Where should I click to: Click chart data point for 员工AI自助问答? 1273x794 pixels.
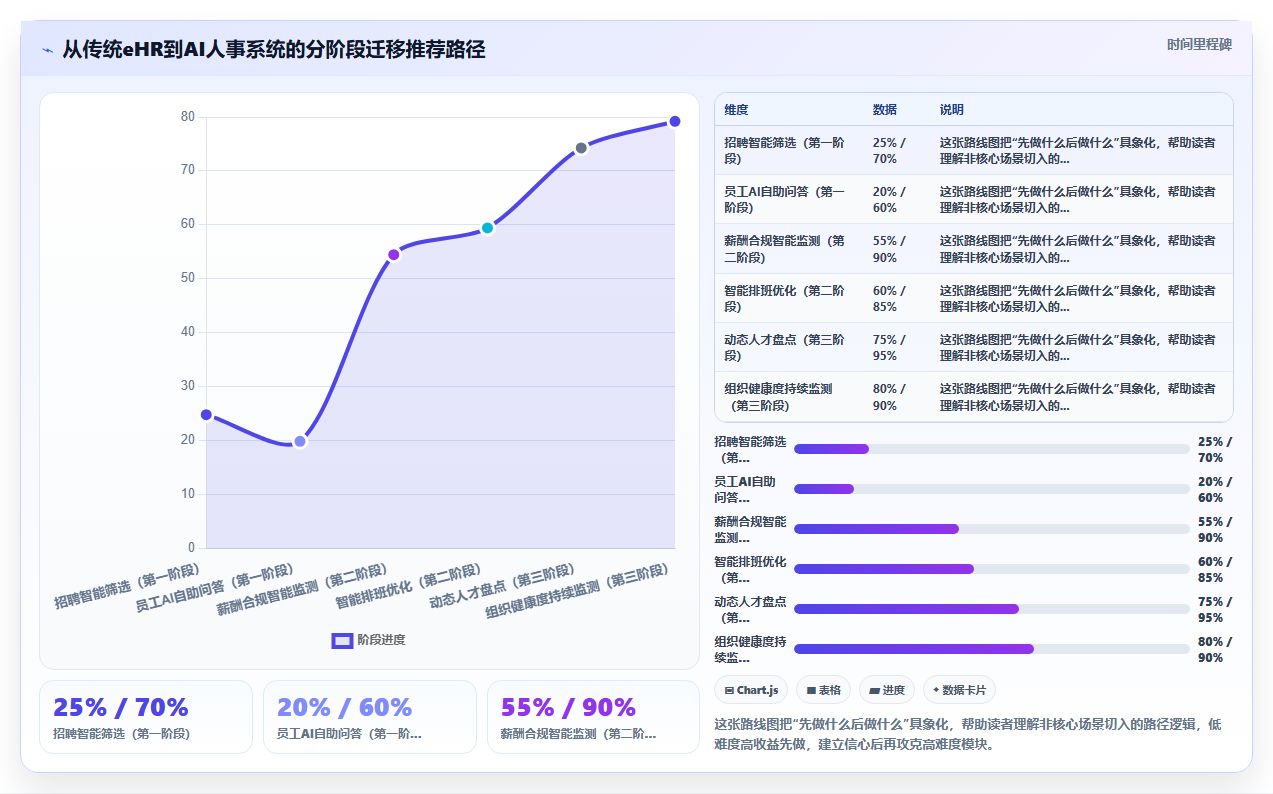[300, 441]
